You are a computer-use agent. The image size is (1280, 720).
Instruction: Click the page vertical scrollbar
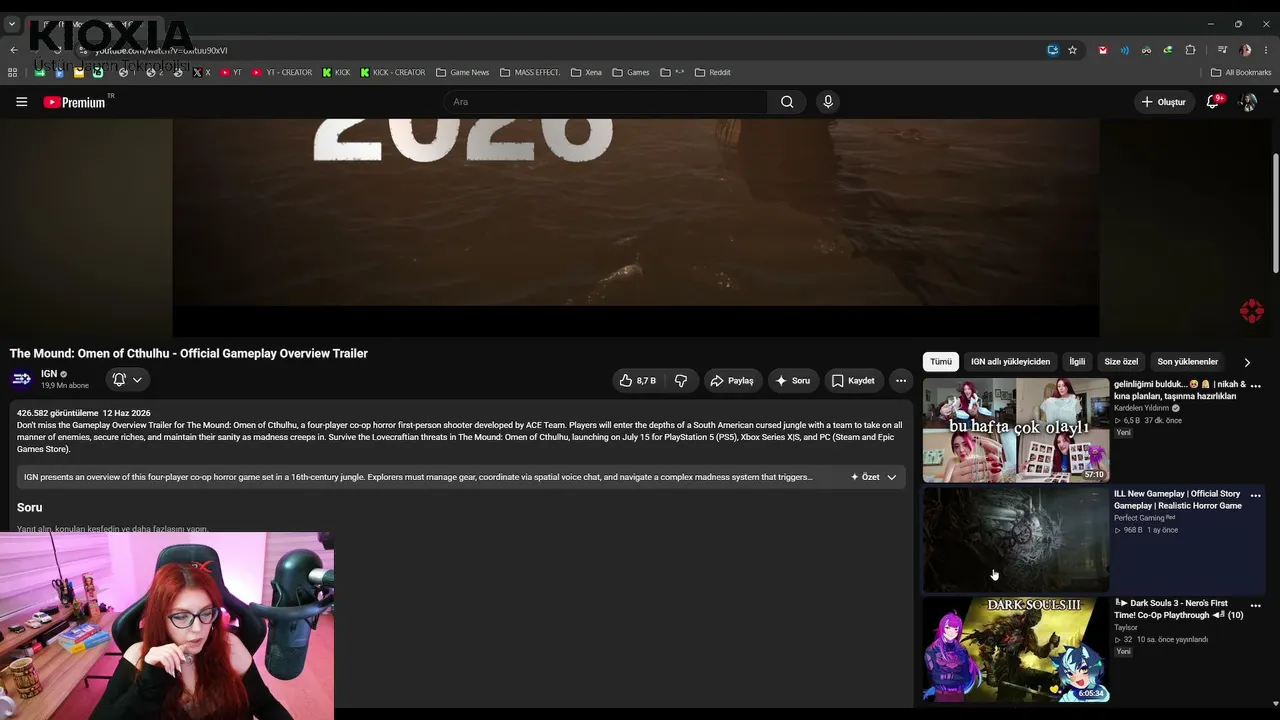point(1275,212)
